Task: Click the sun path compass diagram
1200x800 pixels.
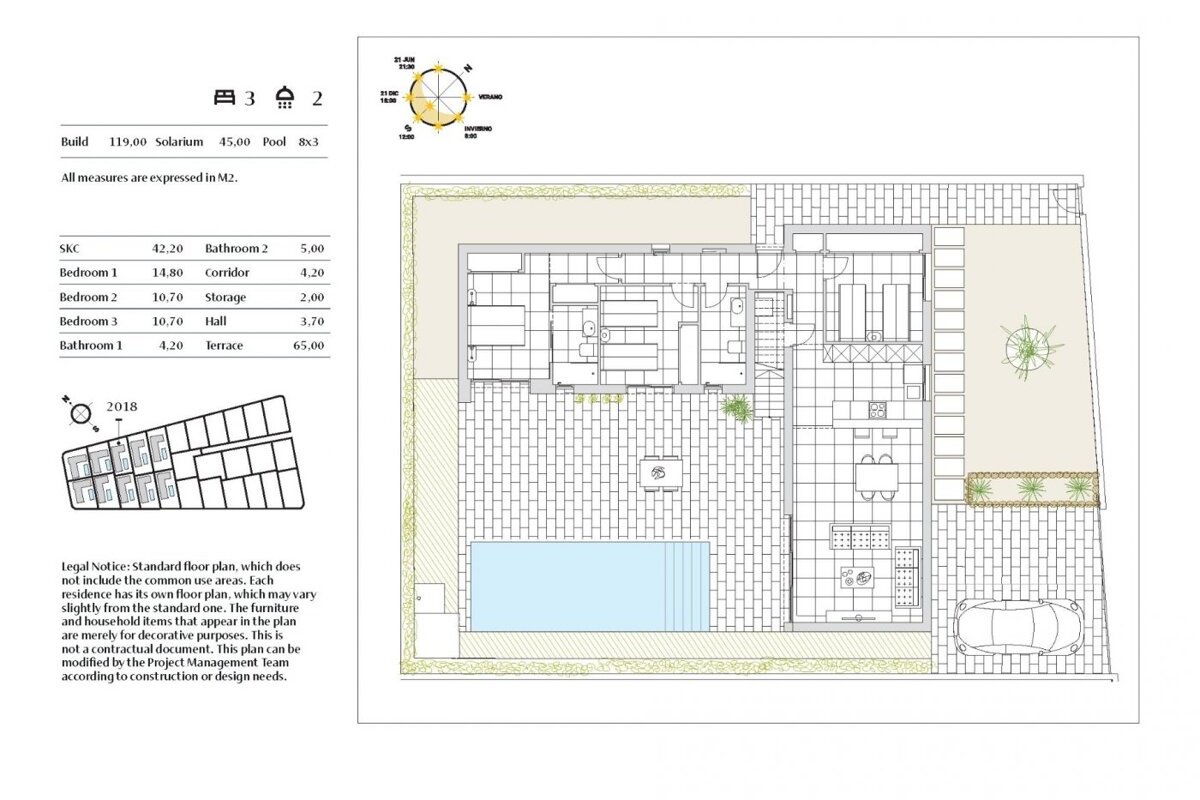Action: coord(437,97)
